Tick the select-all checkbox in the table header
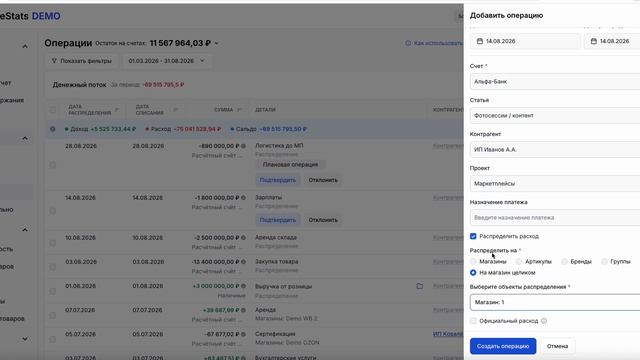 click(53, 109)
